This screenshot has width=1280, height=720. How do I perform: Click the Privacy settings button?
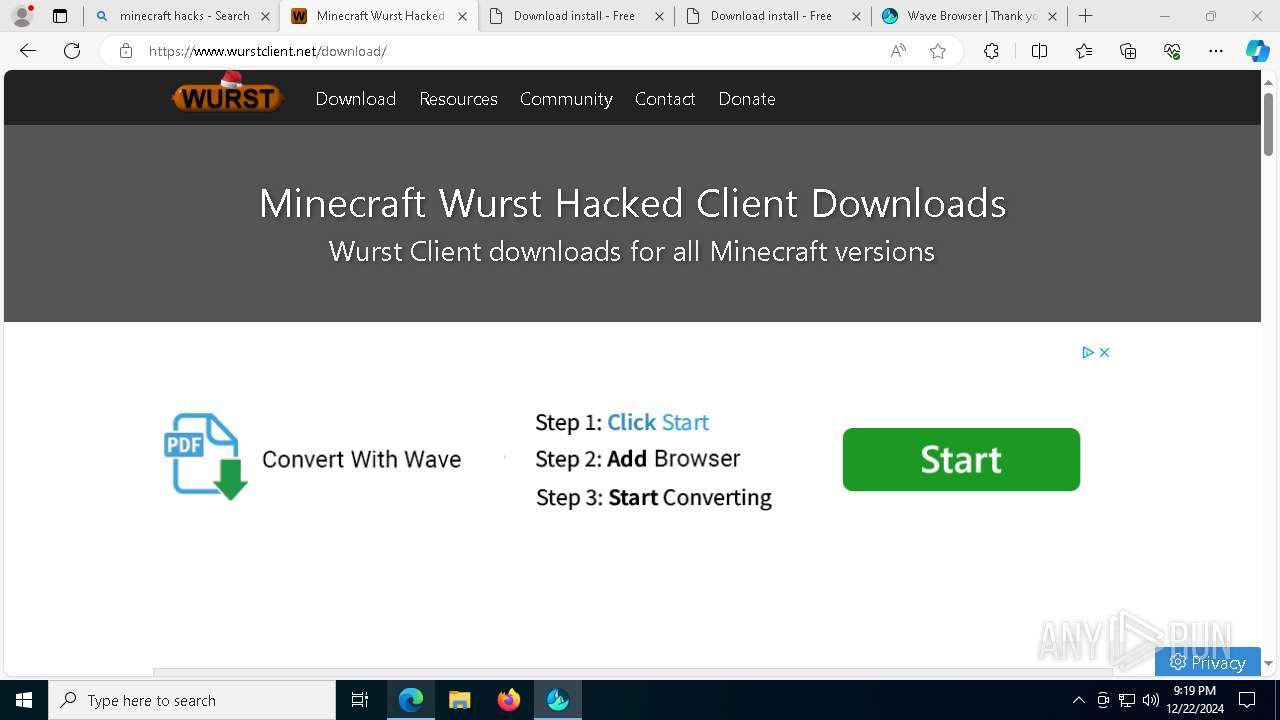coord(1208,662)
